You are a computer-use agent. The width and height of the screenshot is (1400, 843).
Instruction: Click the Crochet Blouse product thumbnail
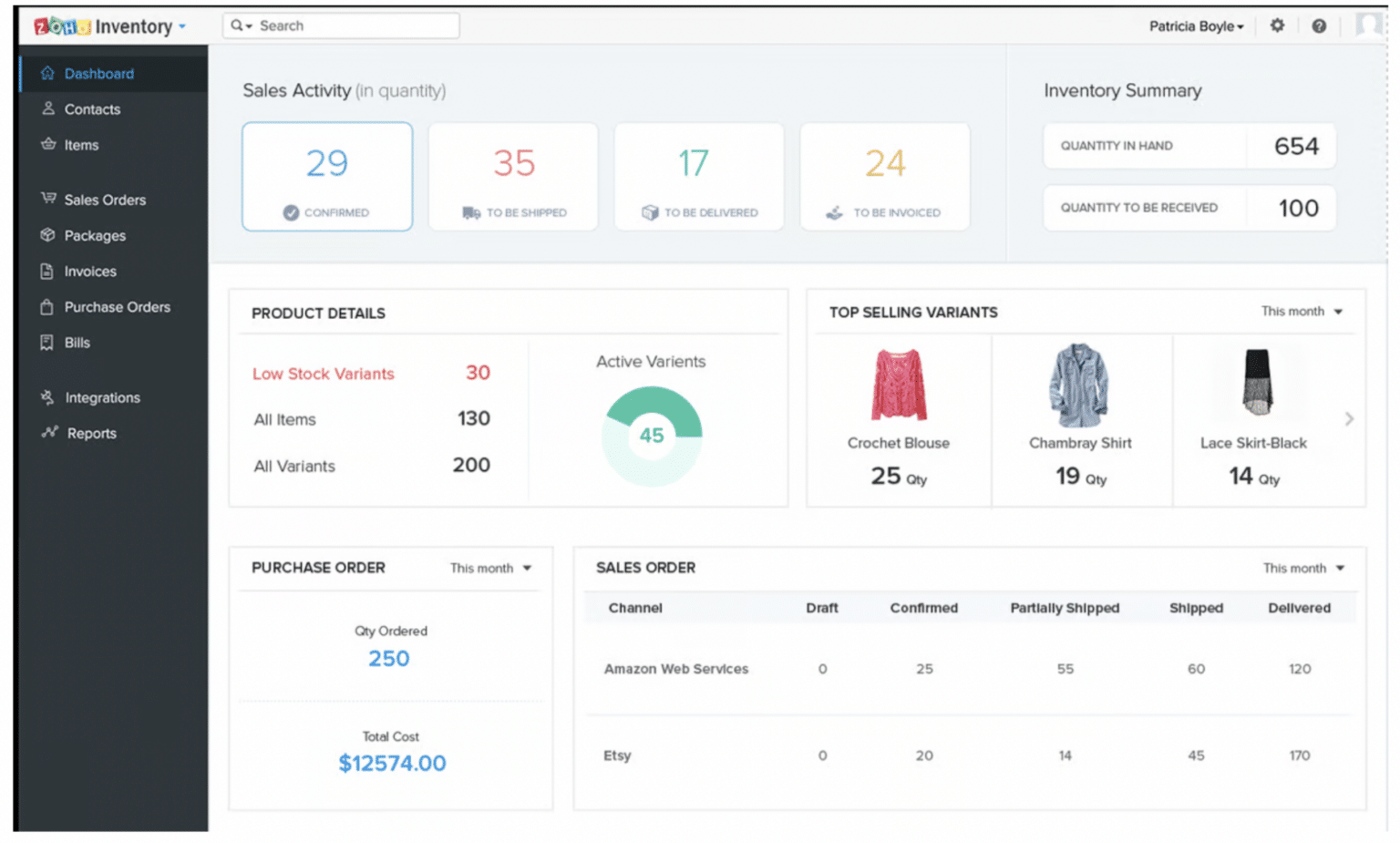898,383
